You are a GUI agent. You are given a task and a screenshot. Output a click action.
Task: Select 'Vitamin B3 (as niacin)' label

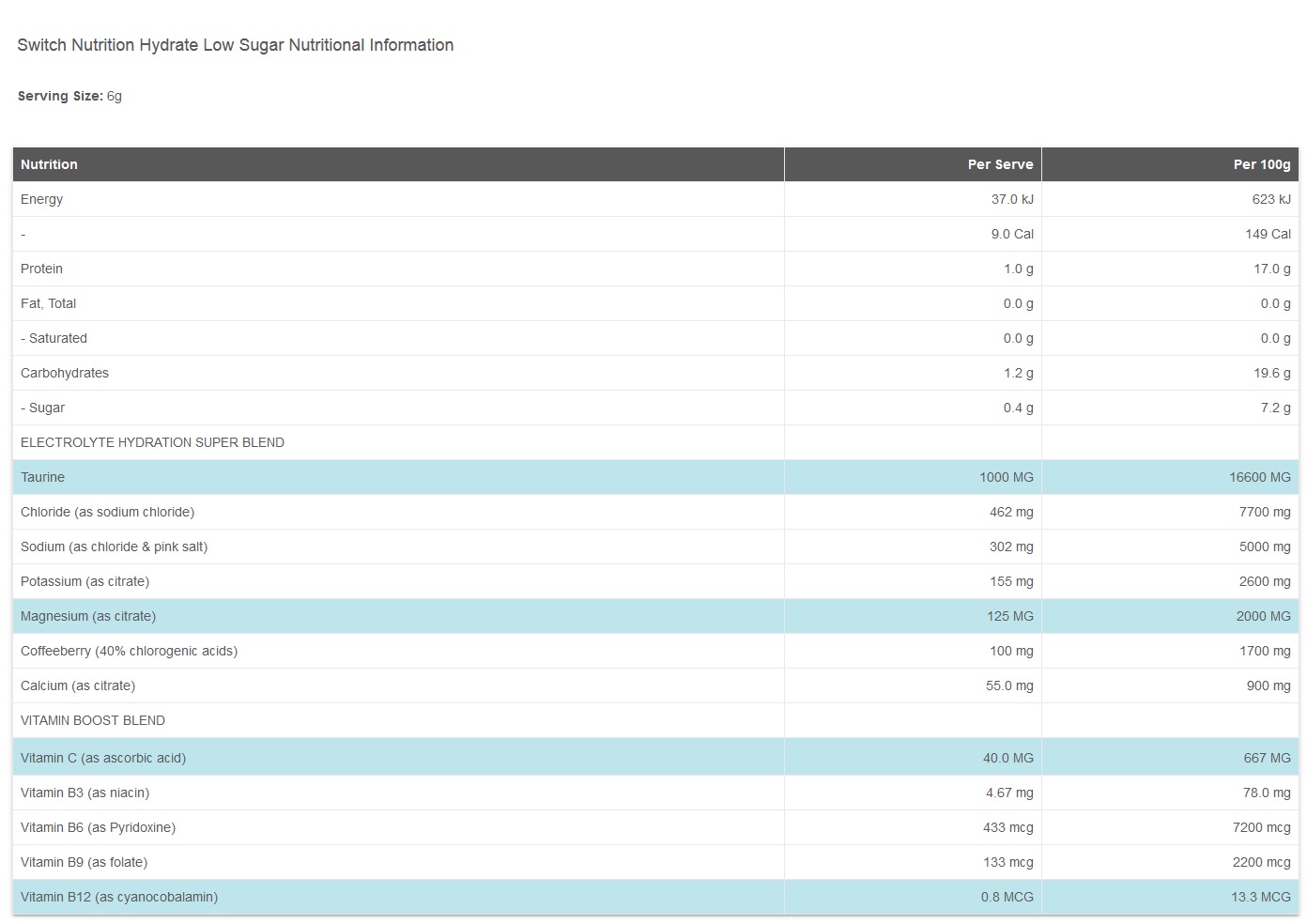pos(85,793)
